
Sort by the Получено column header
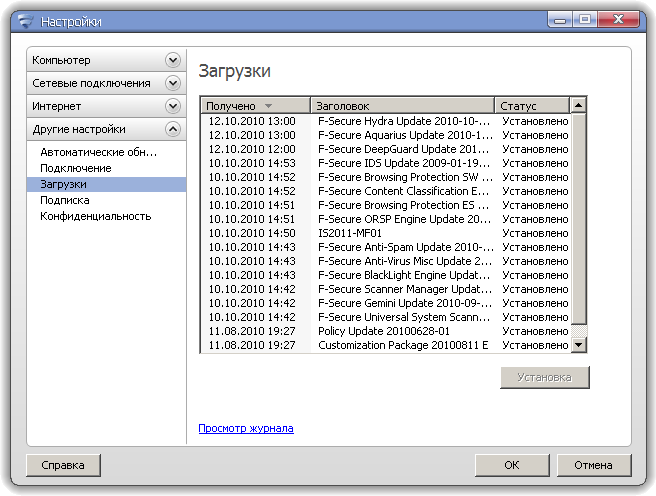pos(256,106)
